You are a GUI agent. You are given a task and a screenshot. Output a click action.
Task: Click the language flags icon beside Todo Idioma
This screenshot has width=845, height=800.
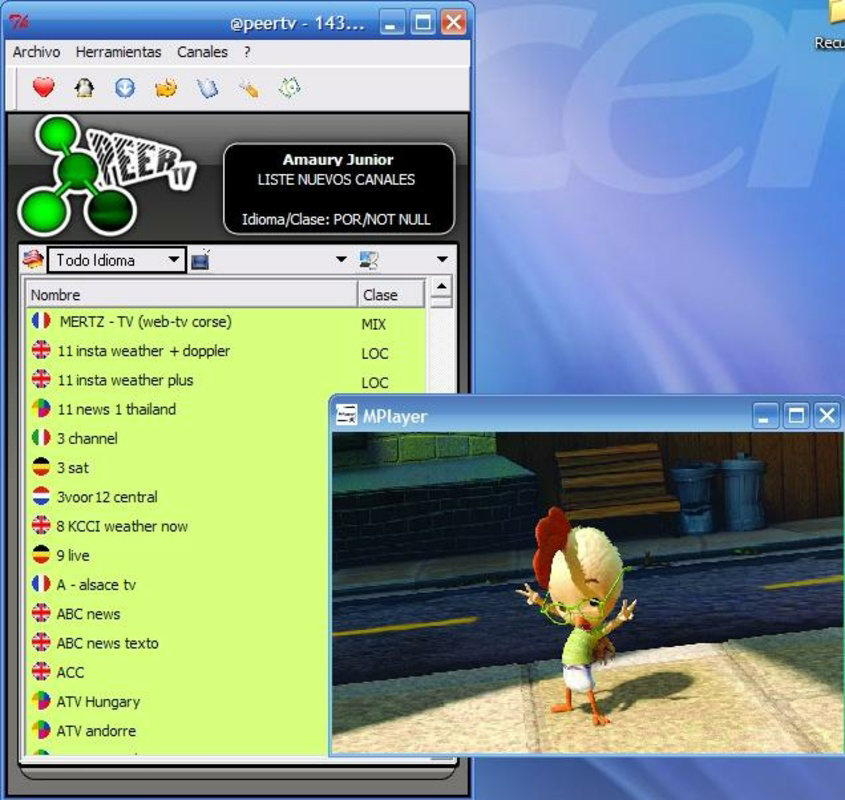click(33, 260)
